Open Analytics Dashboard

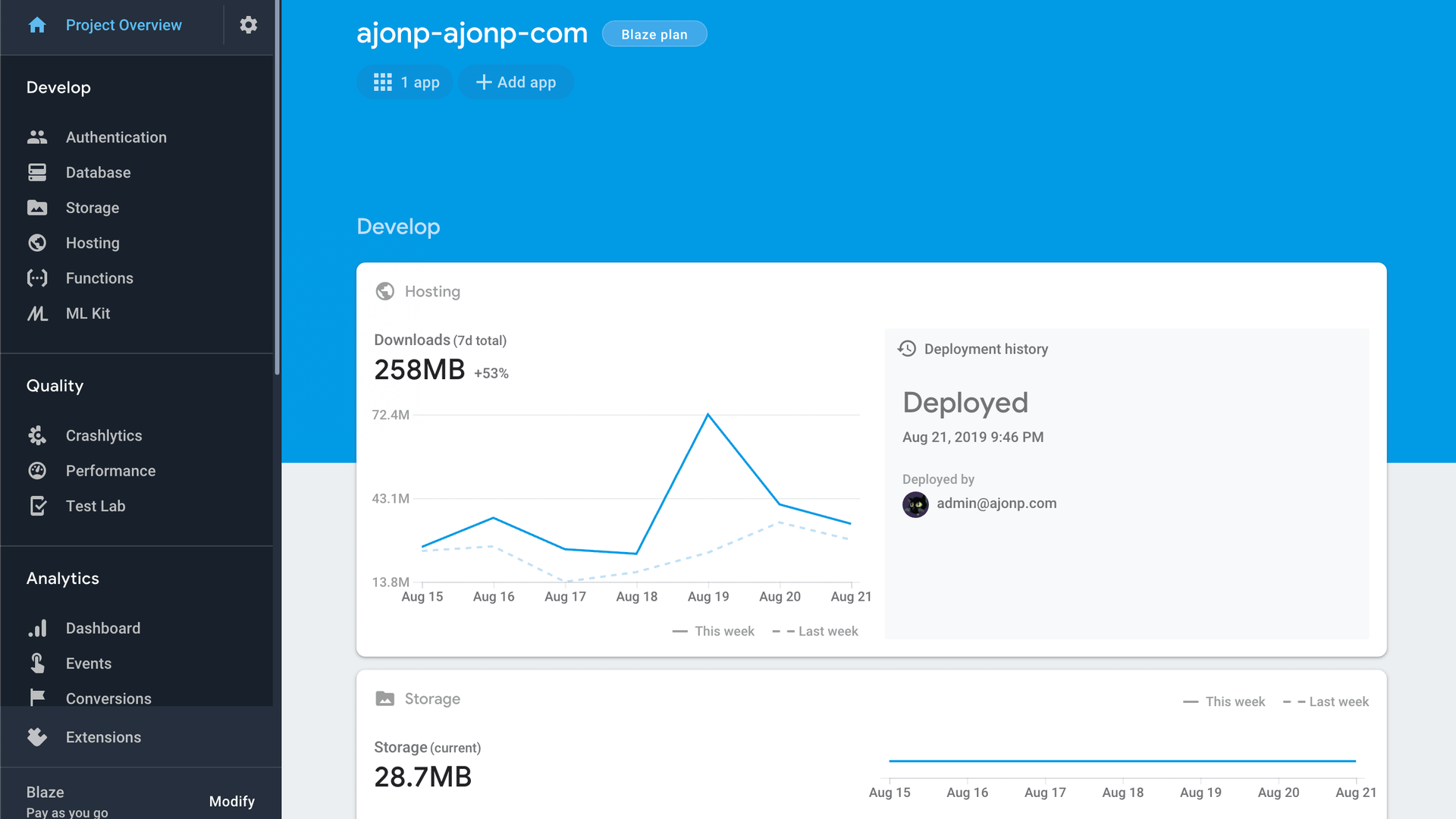point(103,628)
